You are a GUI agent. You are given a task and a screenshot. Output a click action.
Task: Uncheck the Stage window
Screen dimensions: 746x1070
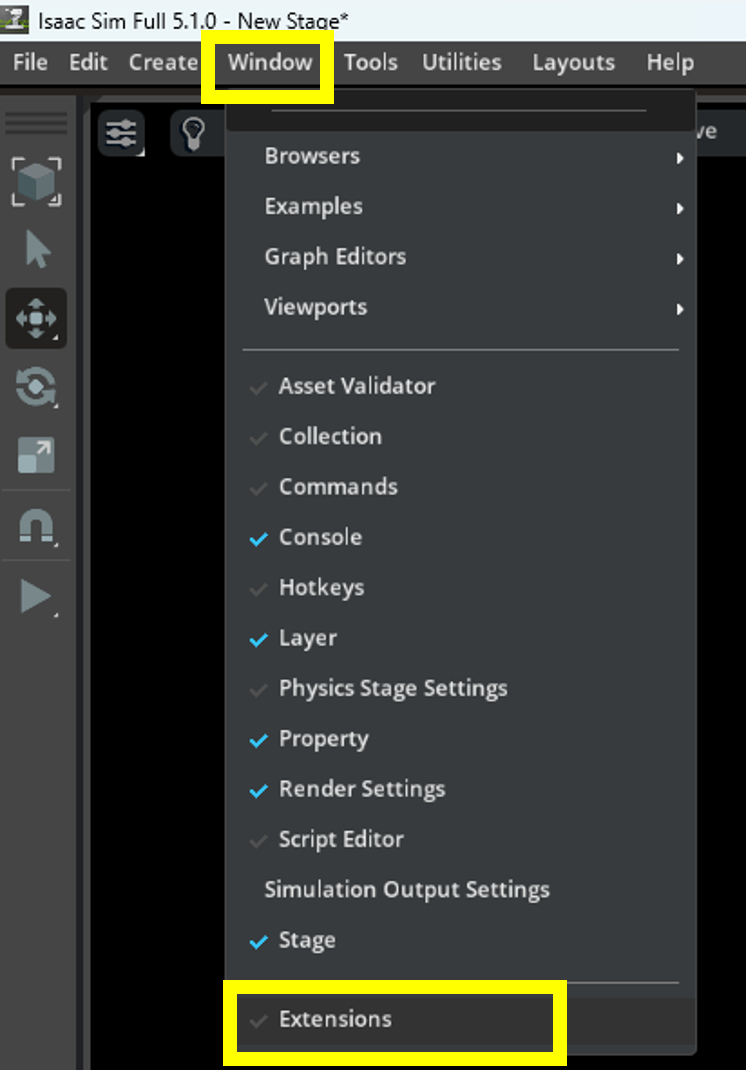pos(461,941)
